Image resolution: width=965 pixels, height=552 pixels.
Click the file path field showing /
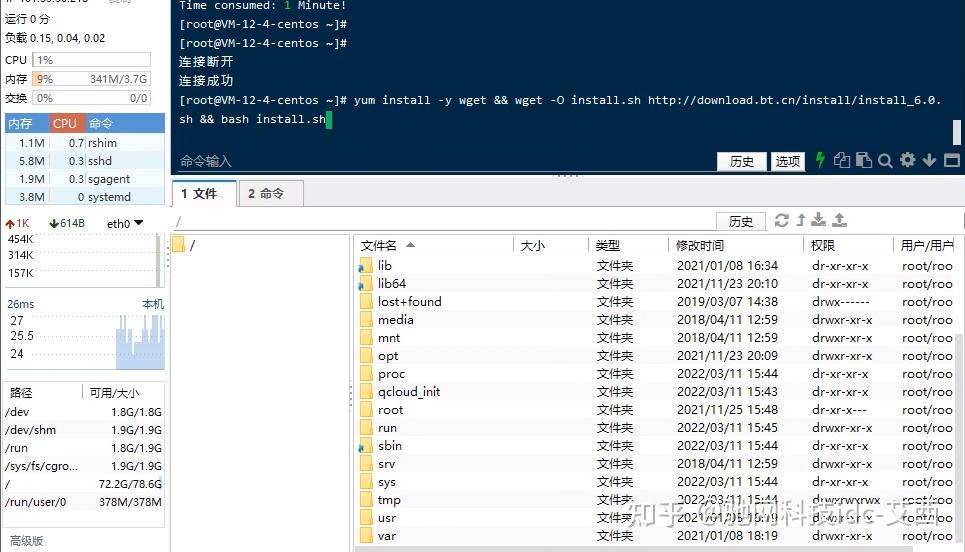point(443,221)
